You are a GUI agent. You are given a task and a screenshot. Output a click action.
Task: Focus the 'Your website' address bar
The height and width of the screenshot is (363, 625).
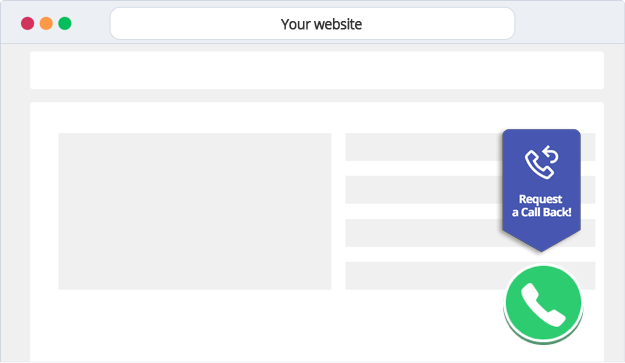pyautogui.click(x=312, y=24)
